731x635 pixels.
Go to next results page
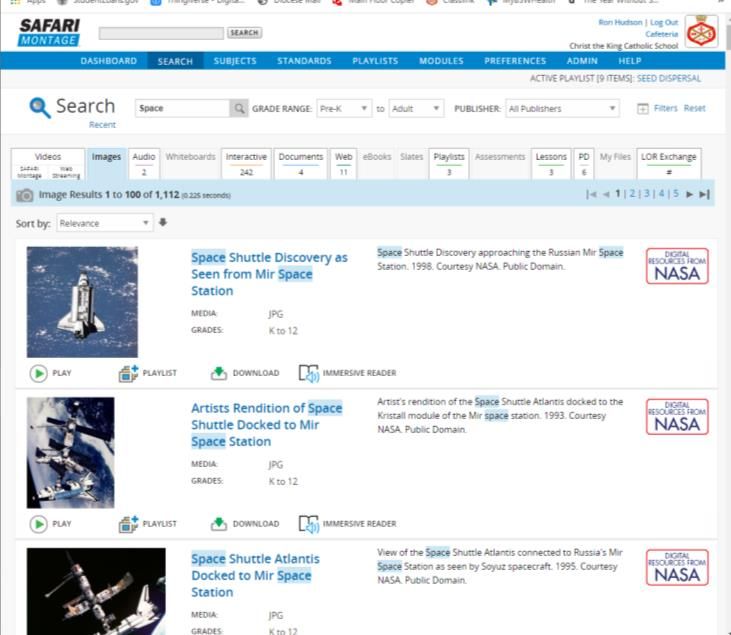point(689,194)
